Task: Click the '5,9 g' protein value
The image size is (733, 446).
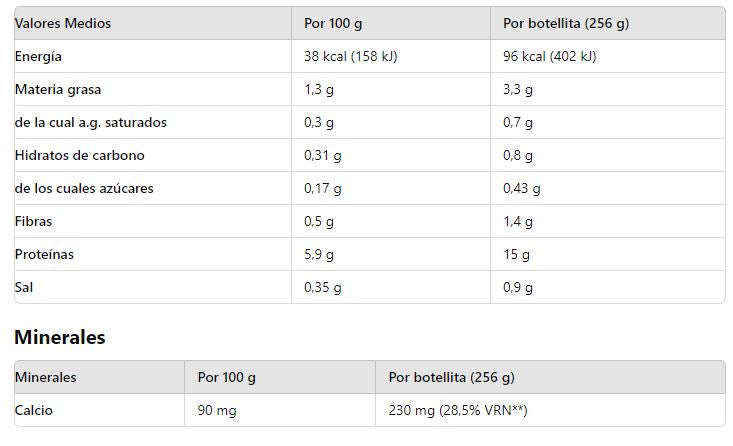Action: tap(319, 254)
